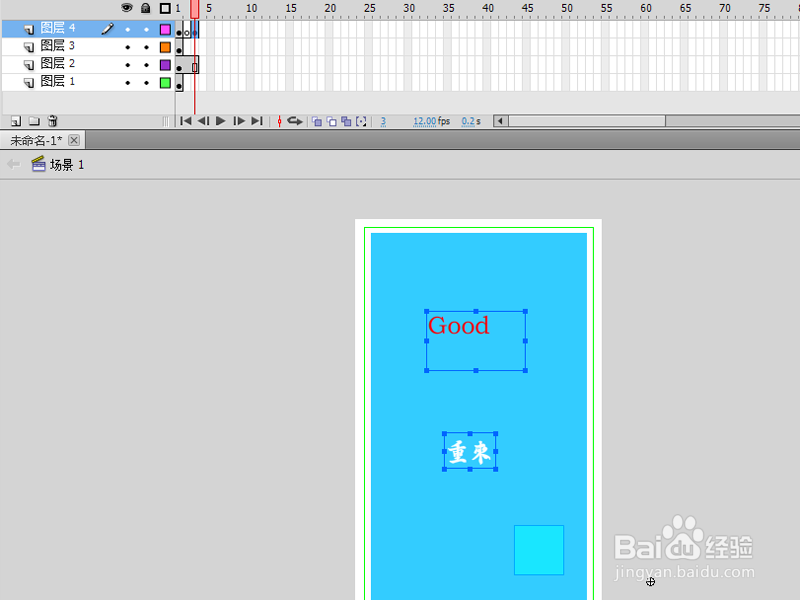Image resolution: width=800 pixels, height=600 pixels.
Task: Click frame 30 on the timeline ruler
Action: [407, 9]
